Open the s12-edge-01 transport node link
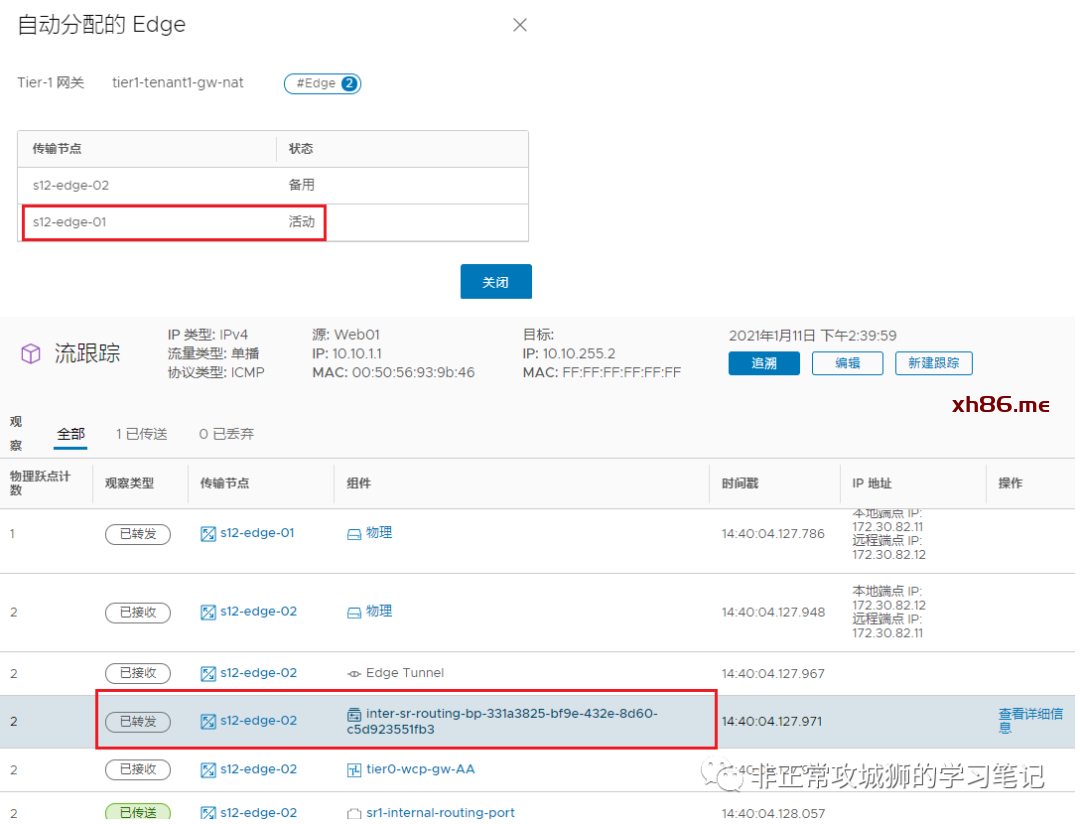This screenshot has height=824, width=1080. (x=257, y=533)
